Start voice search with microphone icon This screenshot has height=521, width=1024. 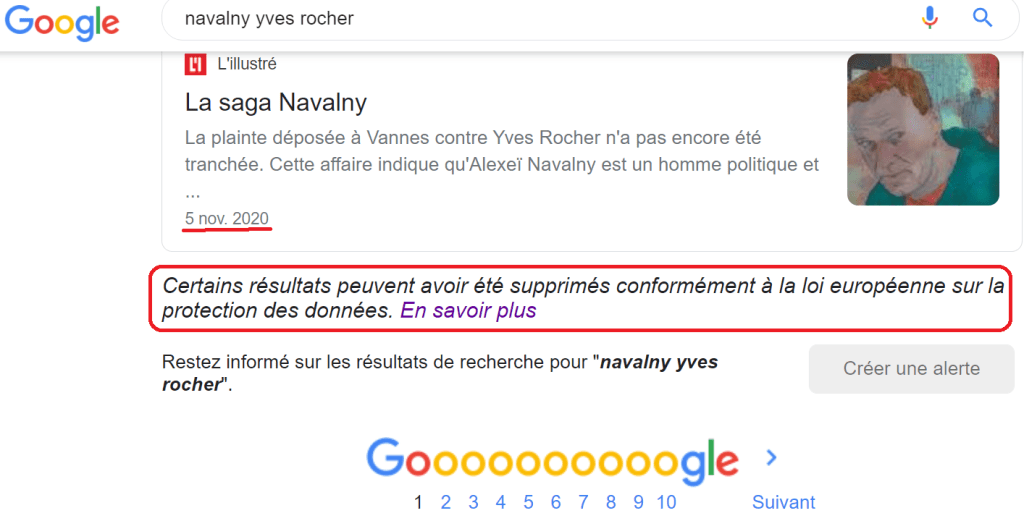[x=930, y=18]
